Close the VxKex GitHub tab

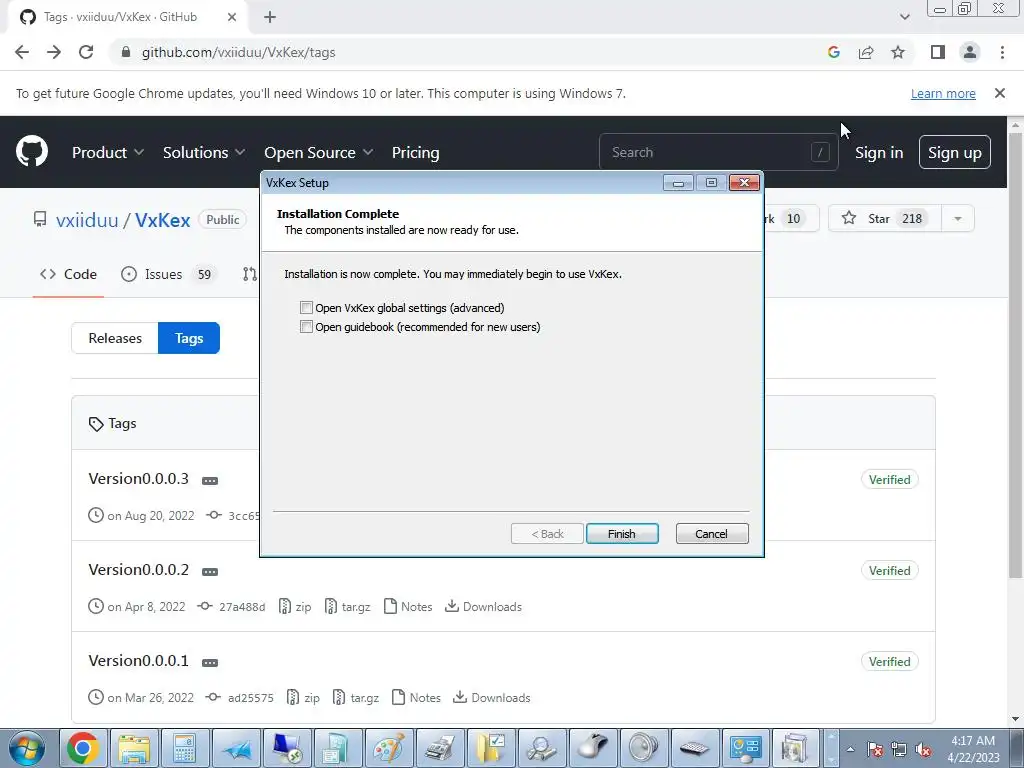[x=232, y=17]
